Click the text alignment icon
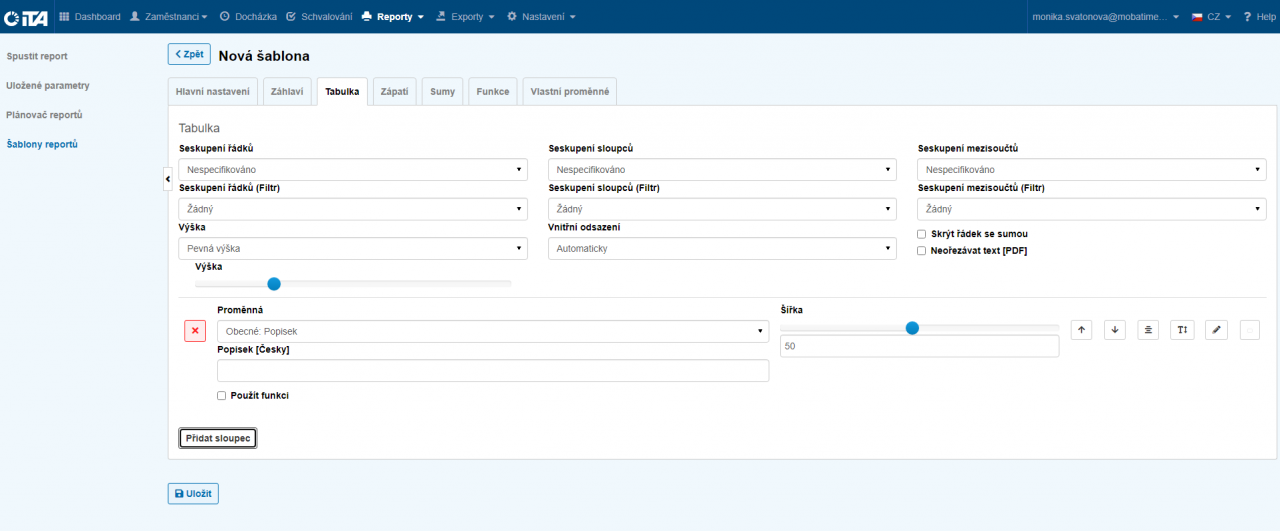This screenshot has width=1280, height=531. 1148,330
